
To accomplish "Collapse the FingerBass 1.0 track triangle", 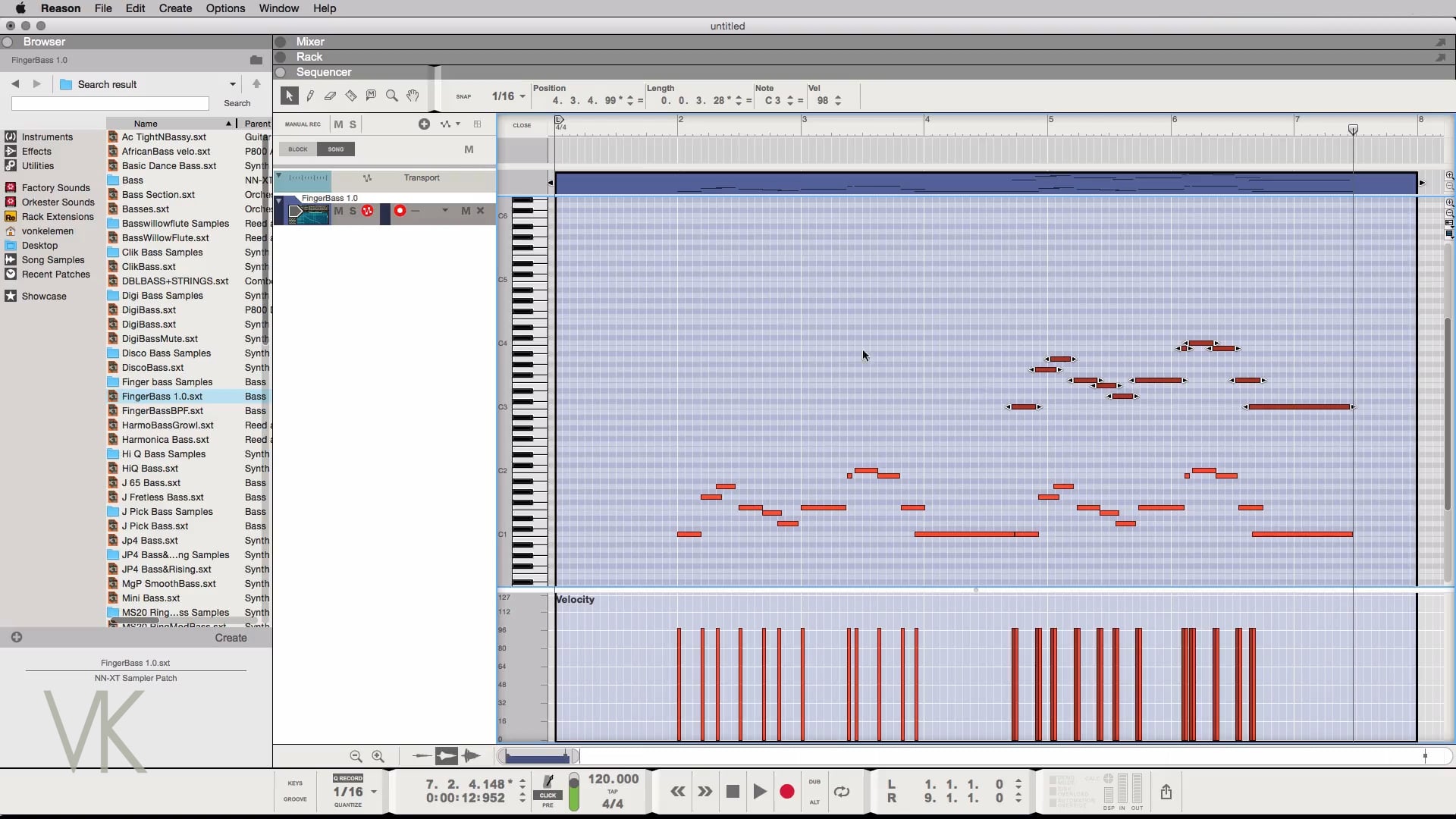I will (x=279, y=199).
